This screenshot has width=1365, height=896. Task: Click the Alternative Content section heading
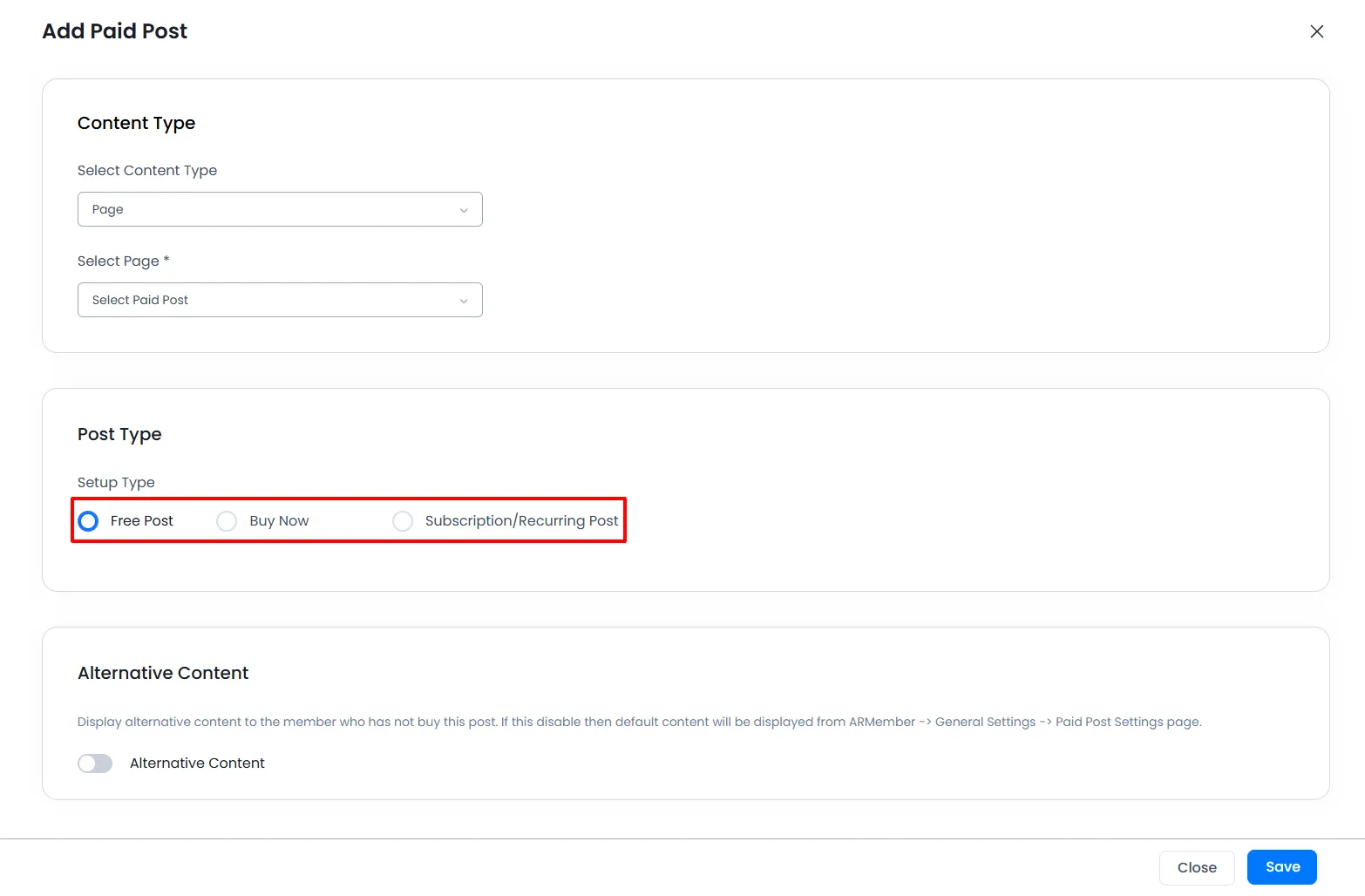(x=162, y=672)
